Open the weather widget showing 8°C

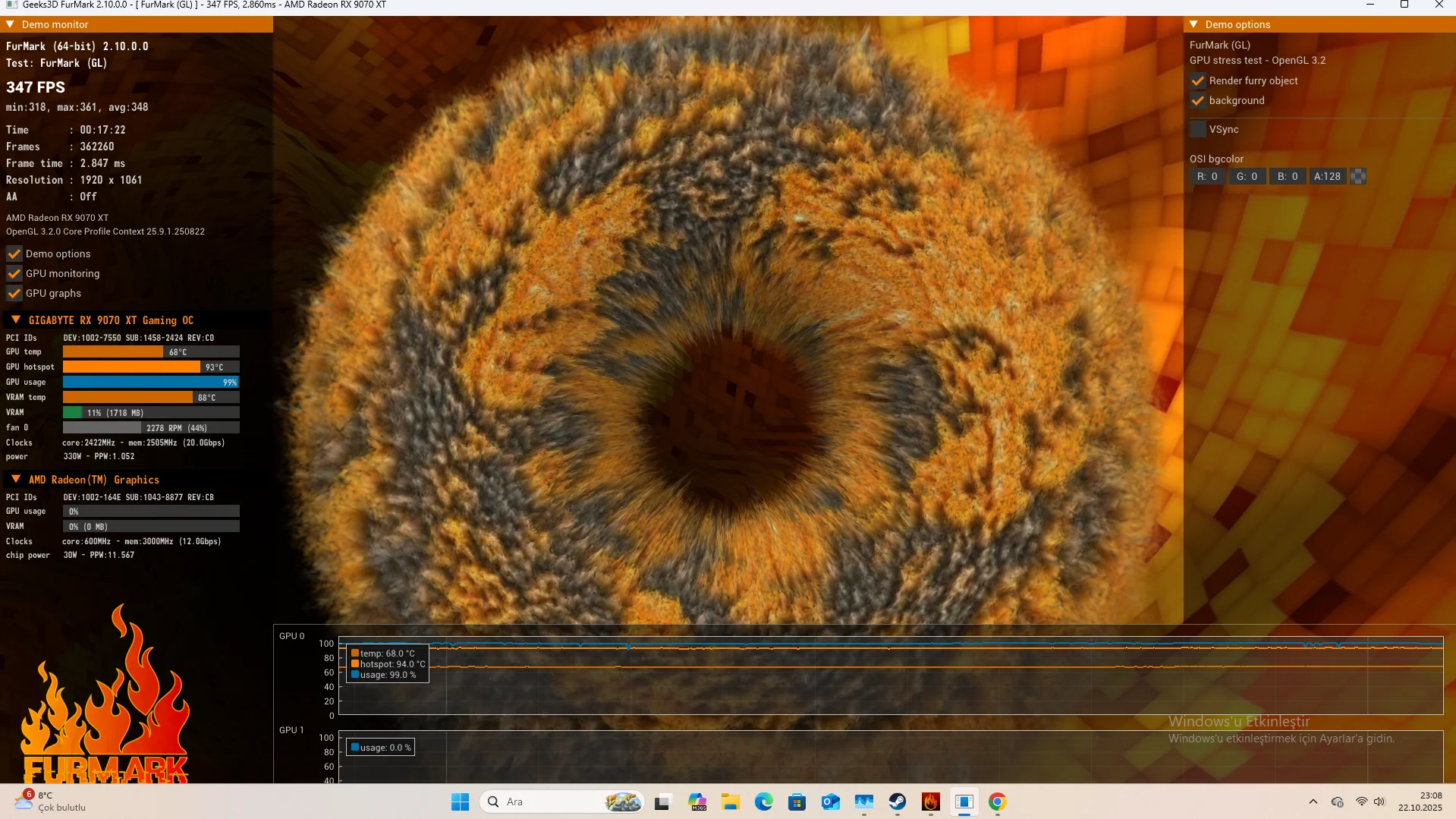pos(50,801)
